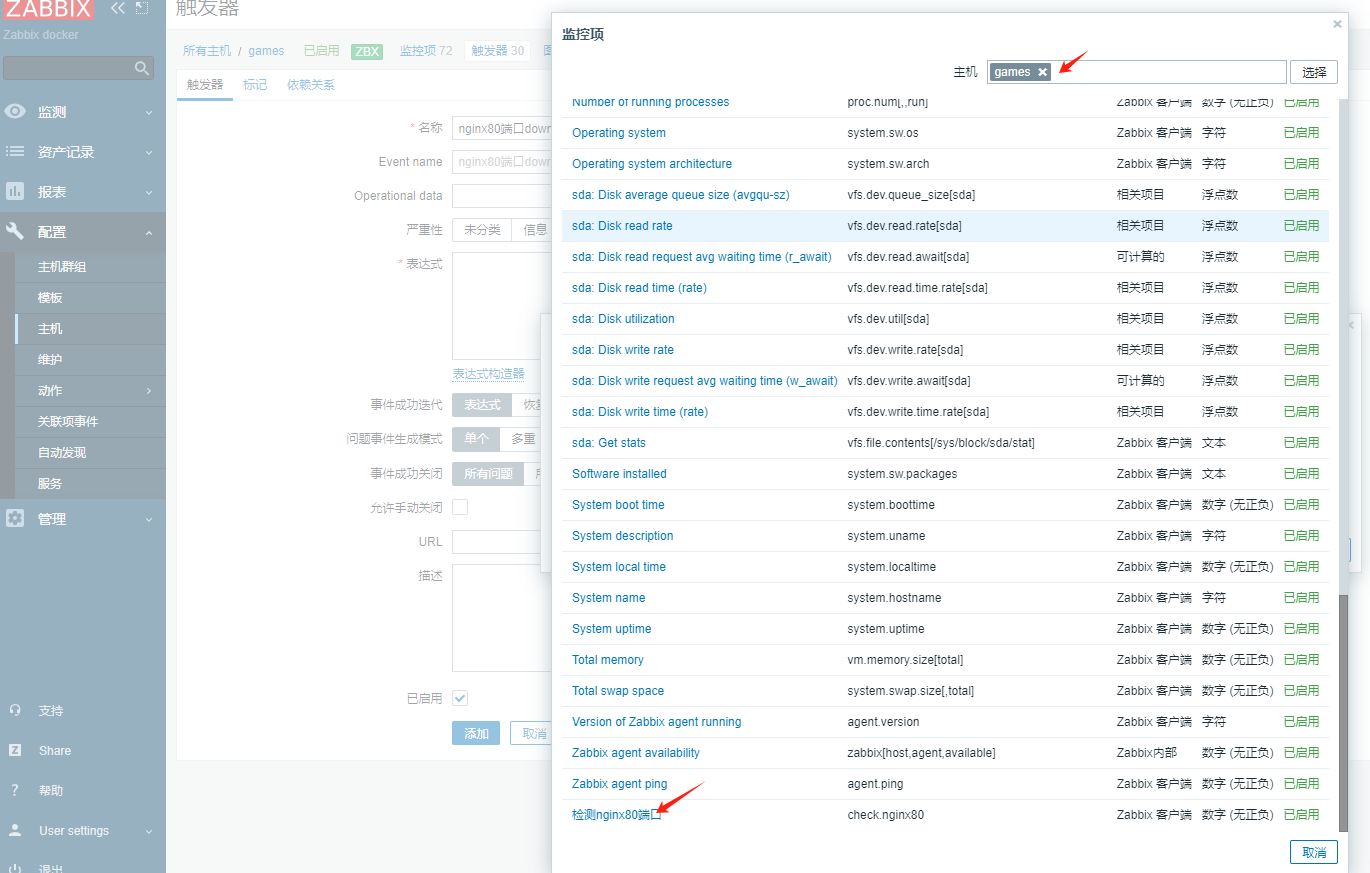Open 服务 in sidebar
This screenshot has width=1370, height=873.
tap(50, 484)
